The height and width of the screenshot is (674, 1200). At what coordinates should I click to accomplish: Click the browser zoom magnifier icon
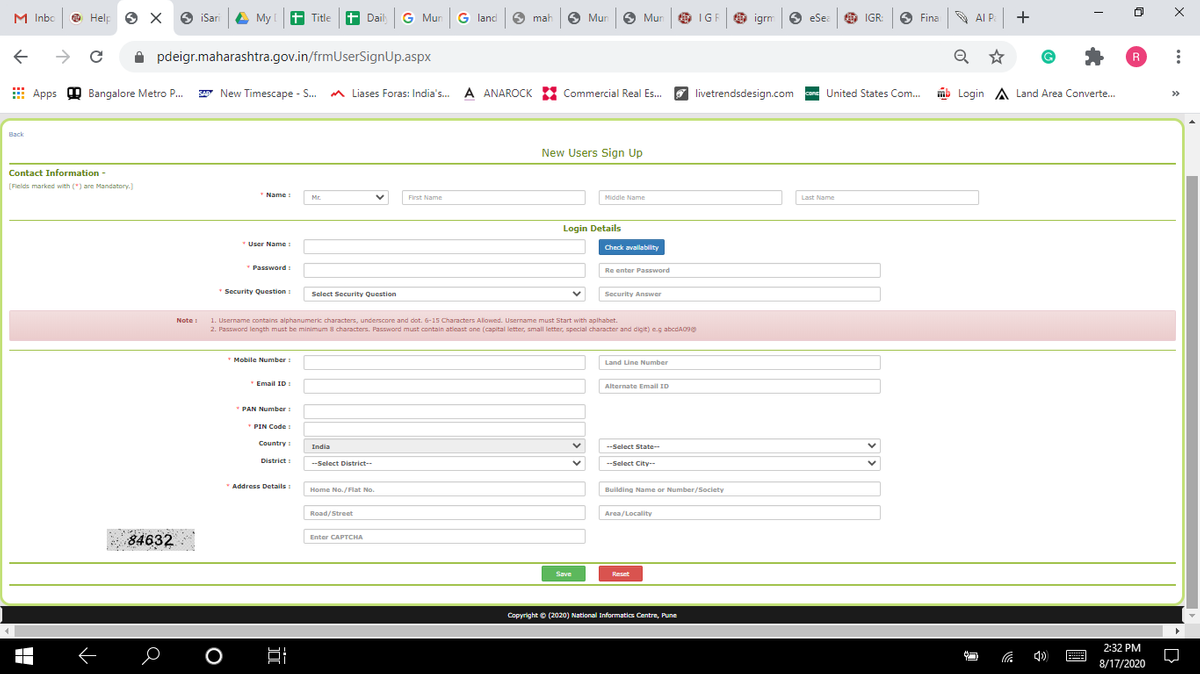coord(961,58)
